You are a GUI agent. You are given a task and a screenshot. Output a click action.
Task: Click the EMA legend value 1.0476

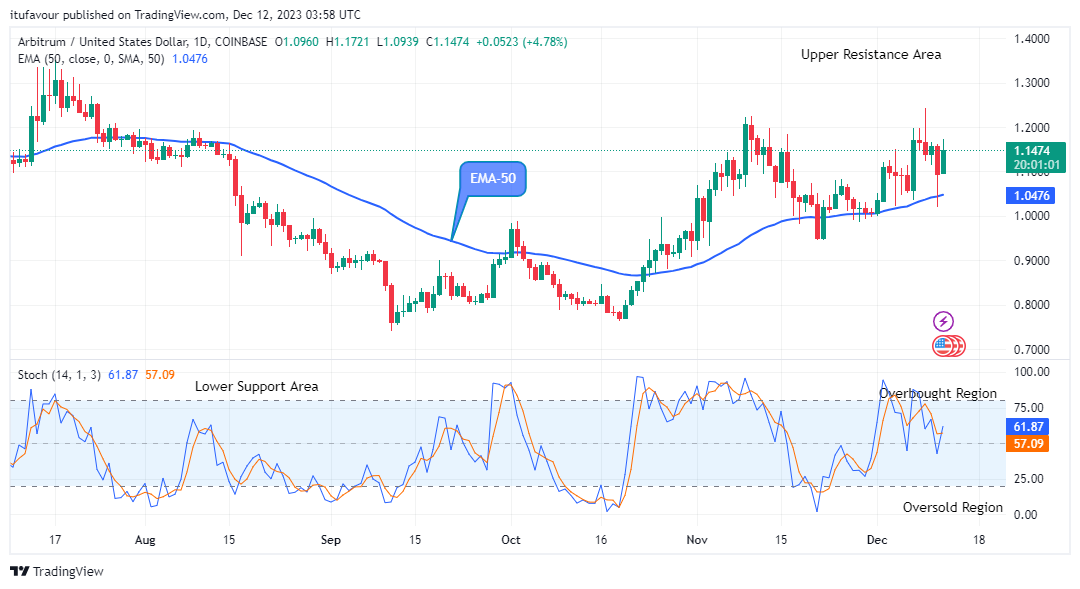pyautogui.click(x=190, y=59)
